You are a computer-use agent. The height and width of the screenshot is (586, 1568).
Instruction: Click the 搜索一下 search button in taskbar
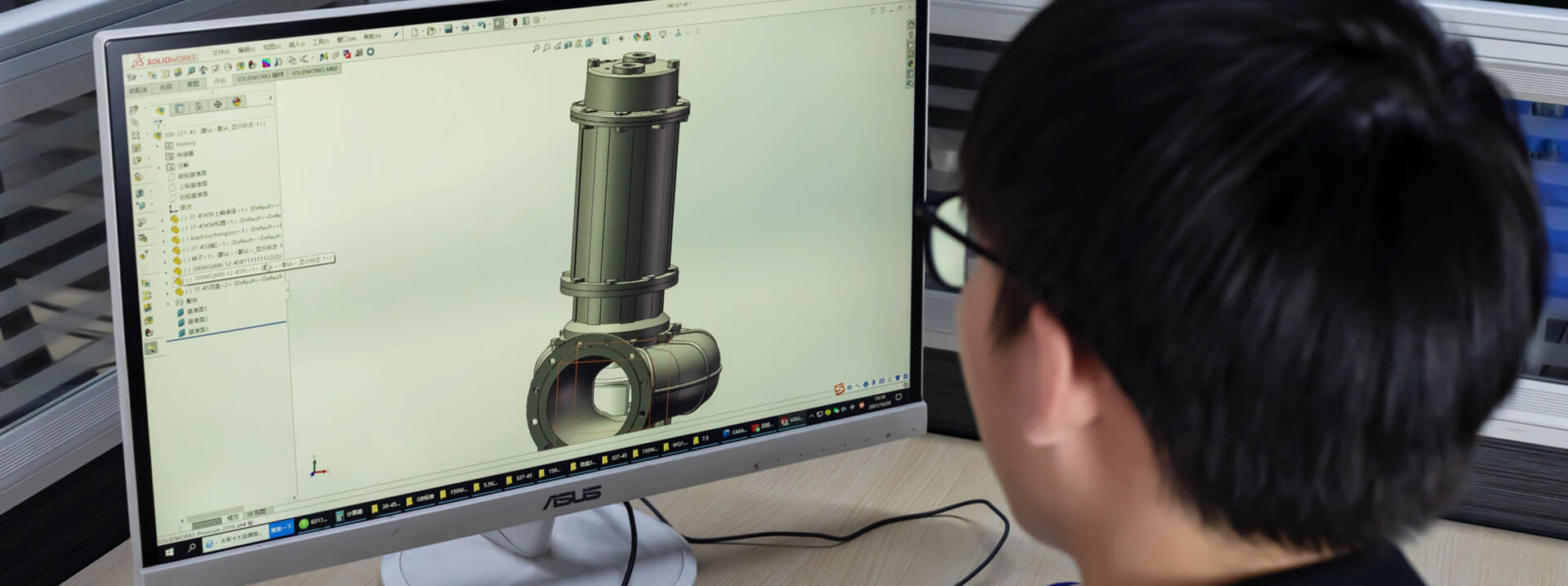[281, 529]
